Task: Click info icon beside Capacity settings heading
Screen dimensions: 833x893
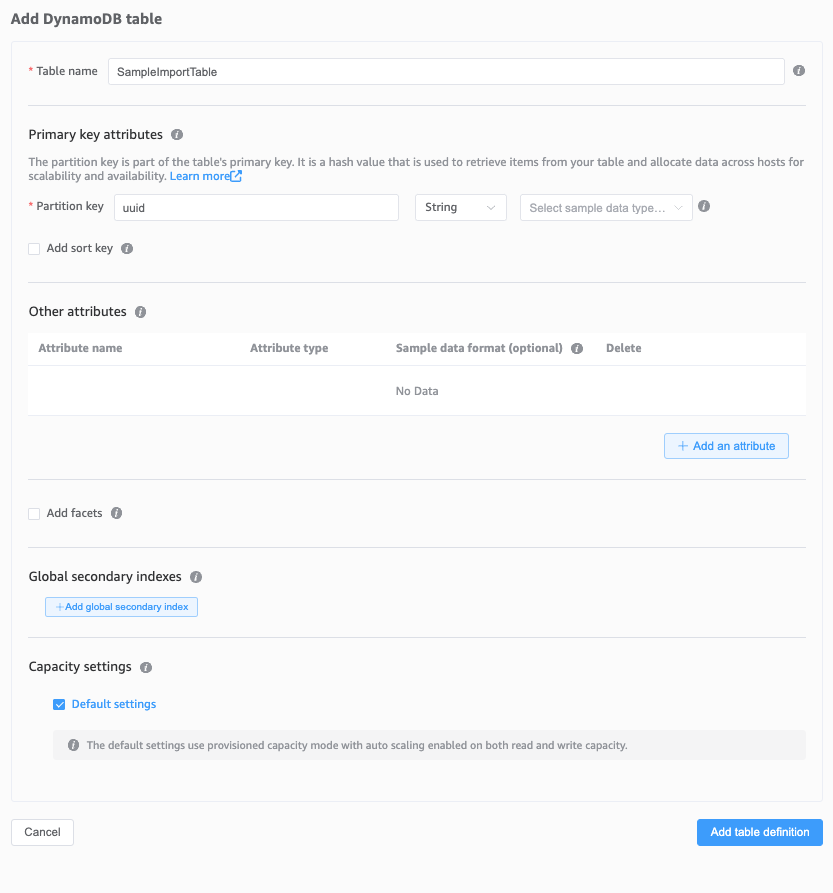Action: point(146,667)
